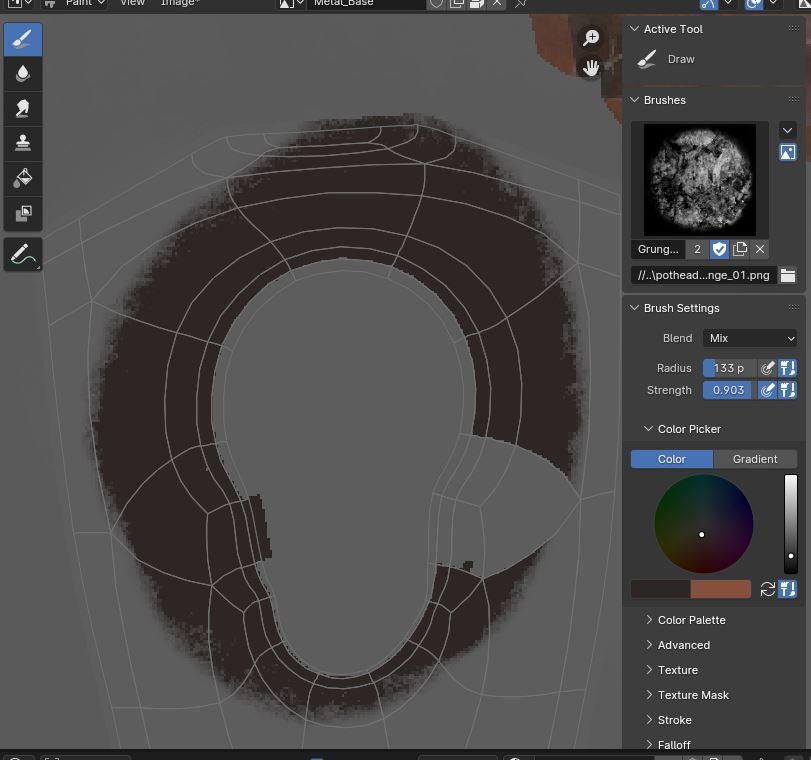Toggle pressure sensitivity for Radius
The image size is (811, 760).
768,368
